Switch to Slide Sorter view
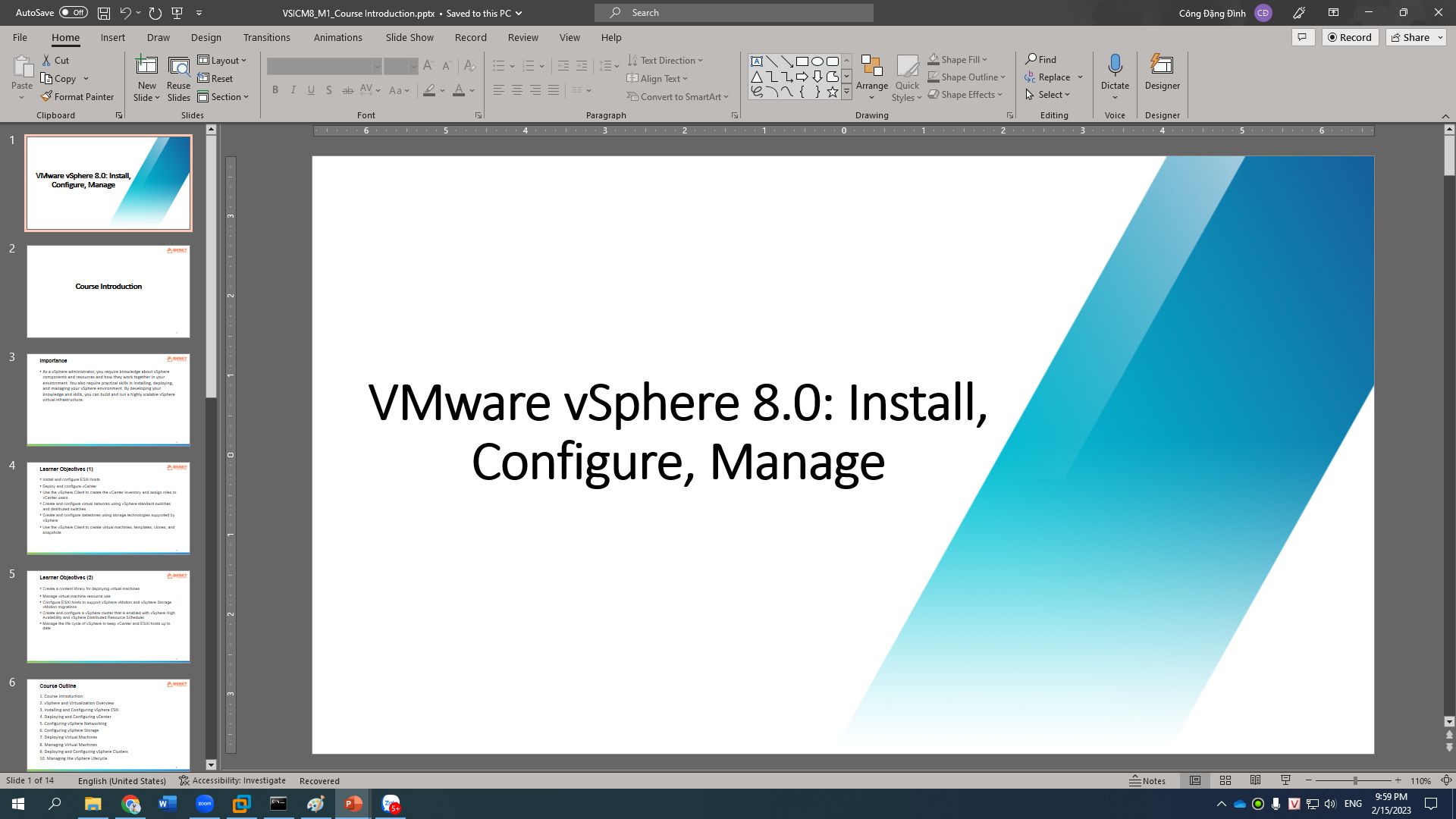 (x=1225, y=780)
